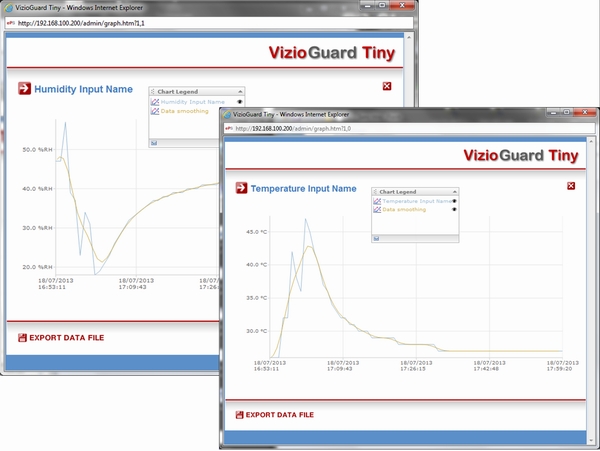600x451 pixels.
Task: Close the humidity graph with red X
Action: (x=387, y=86)
